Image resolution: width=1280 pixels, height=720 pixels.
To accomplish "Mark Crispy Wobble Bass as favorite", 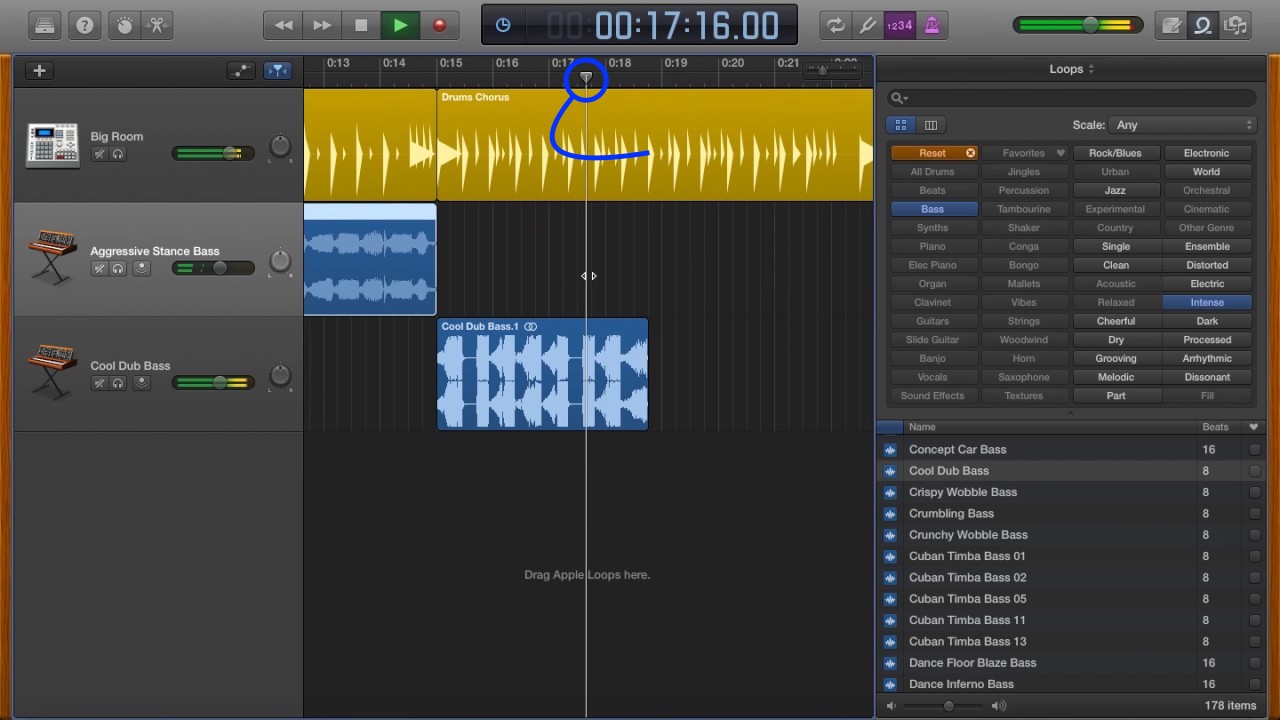I will pyautogui.click(x=1255, y=492).
